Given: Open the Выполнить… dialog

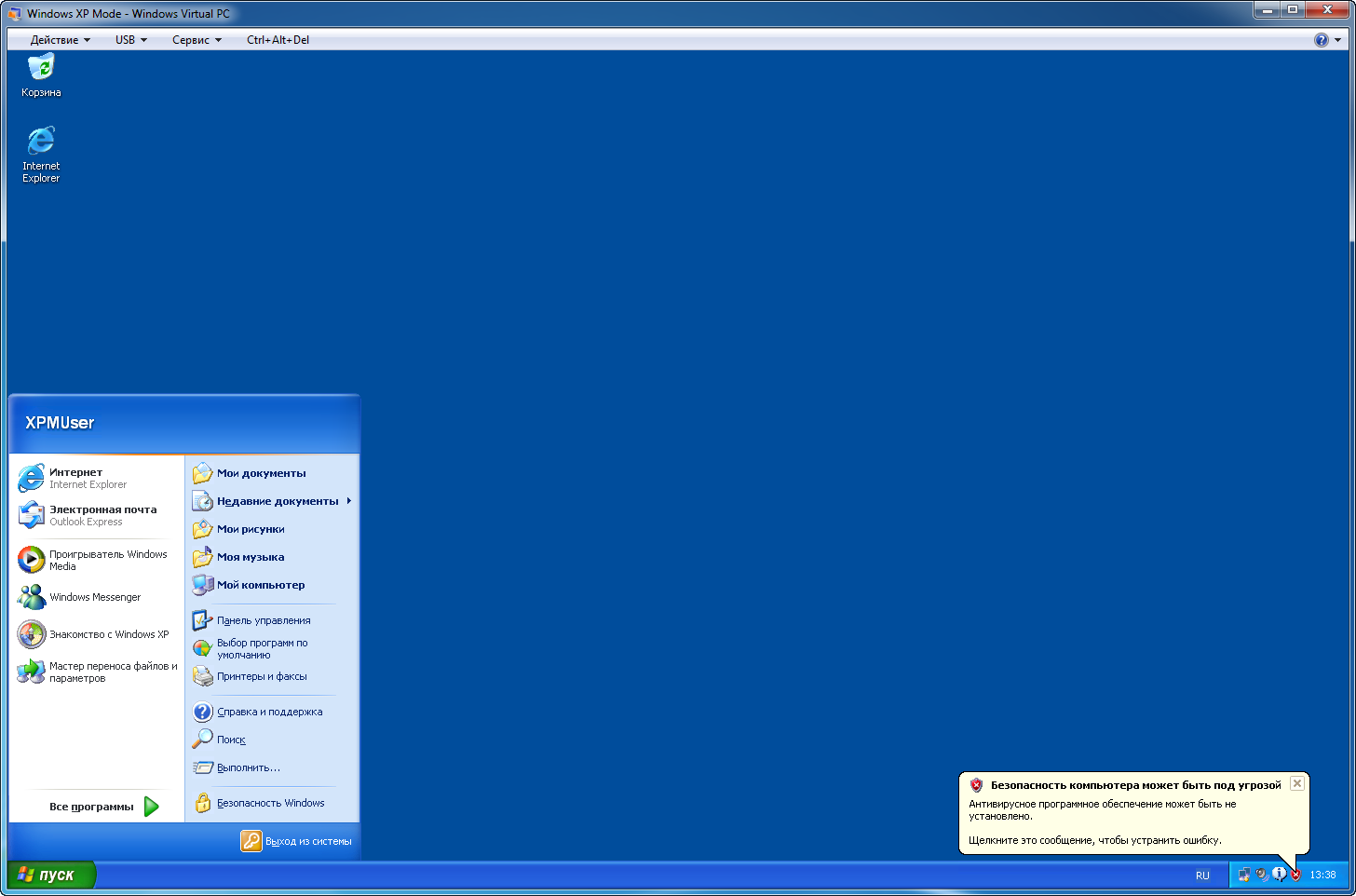Looking at the screenshot, I should tap(272, 767).
